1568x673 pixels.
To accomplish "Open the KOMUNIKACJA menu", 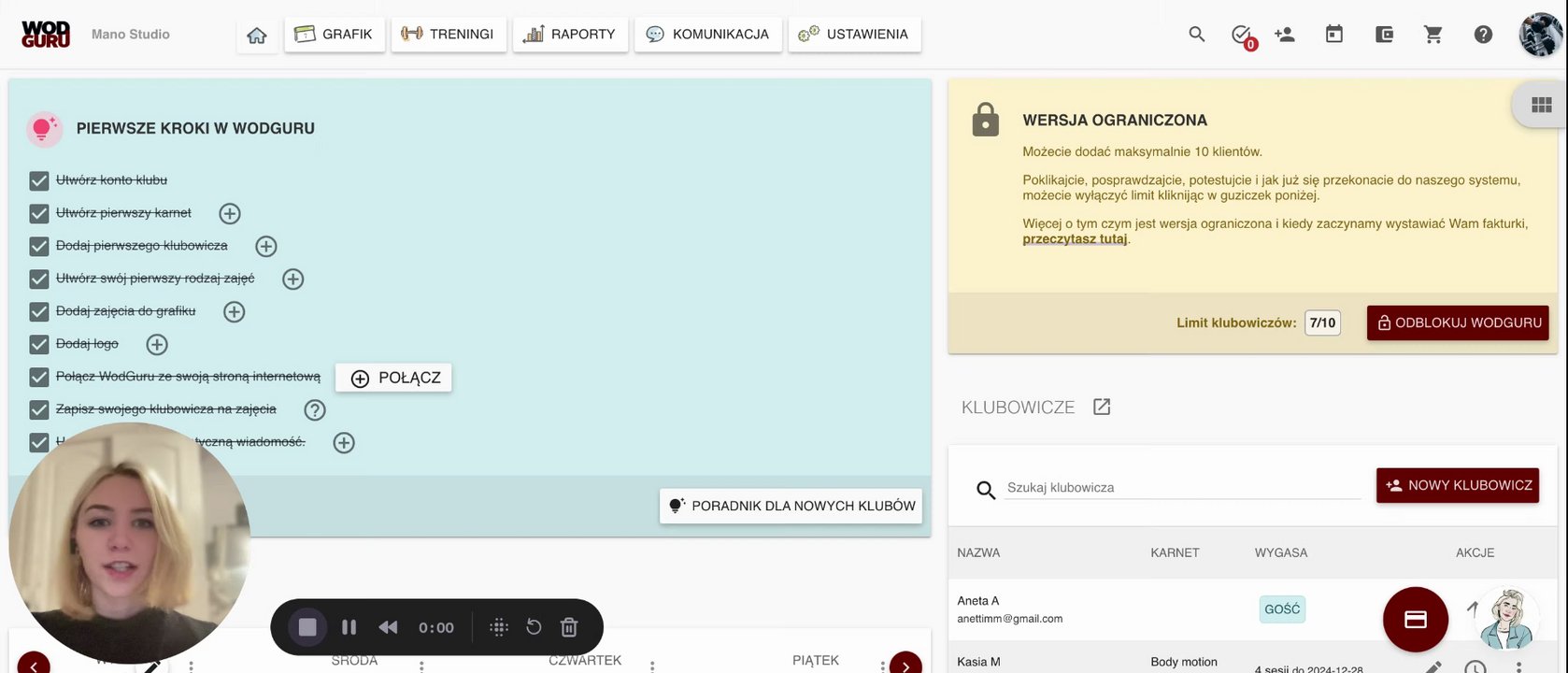I will point(708,35).
